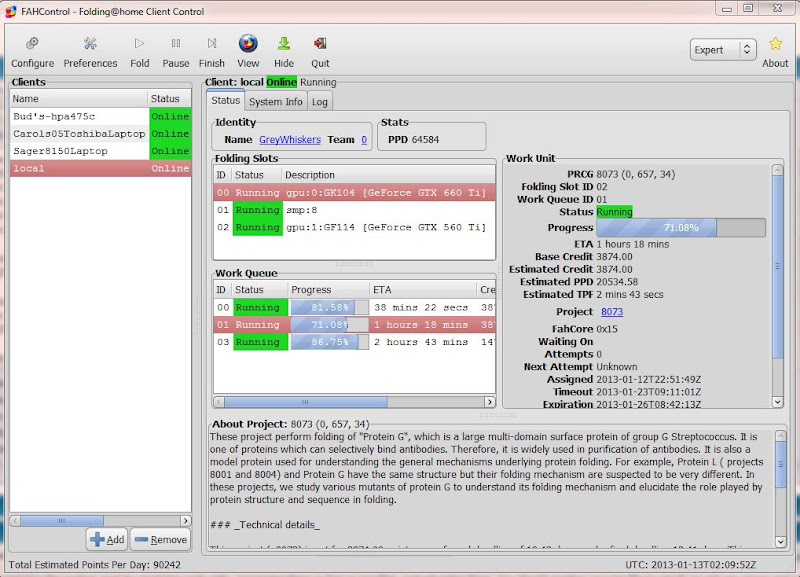Image resolution: width=800 pixels, height=577 pixels.
Task: Click About Project scroll down arrow
Action: [781, 541]
